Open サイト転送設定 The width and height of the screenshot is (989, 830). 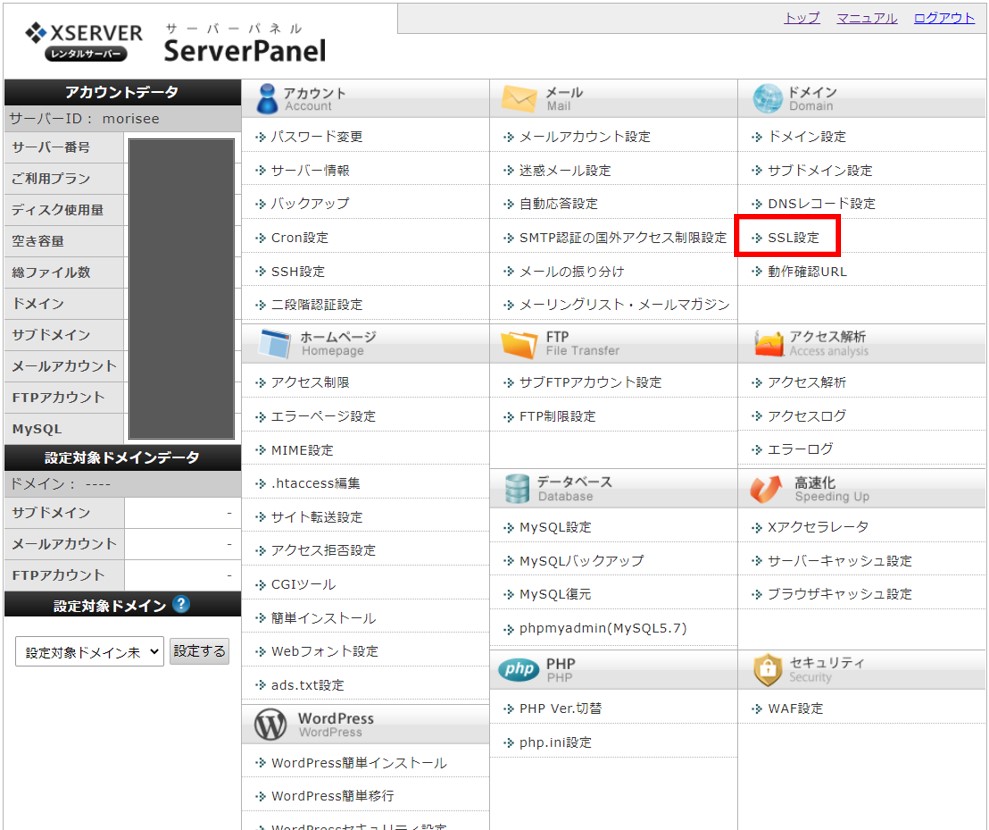(x=317, y=517)
